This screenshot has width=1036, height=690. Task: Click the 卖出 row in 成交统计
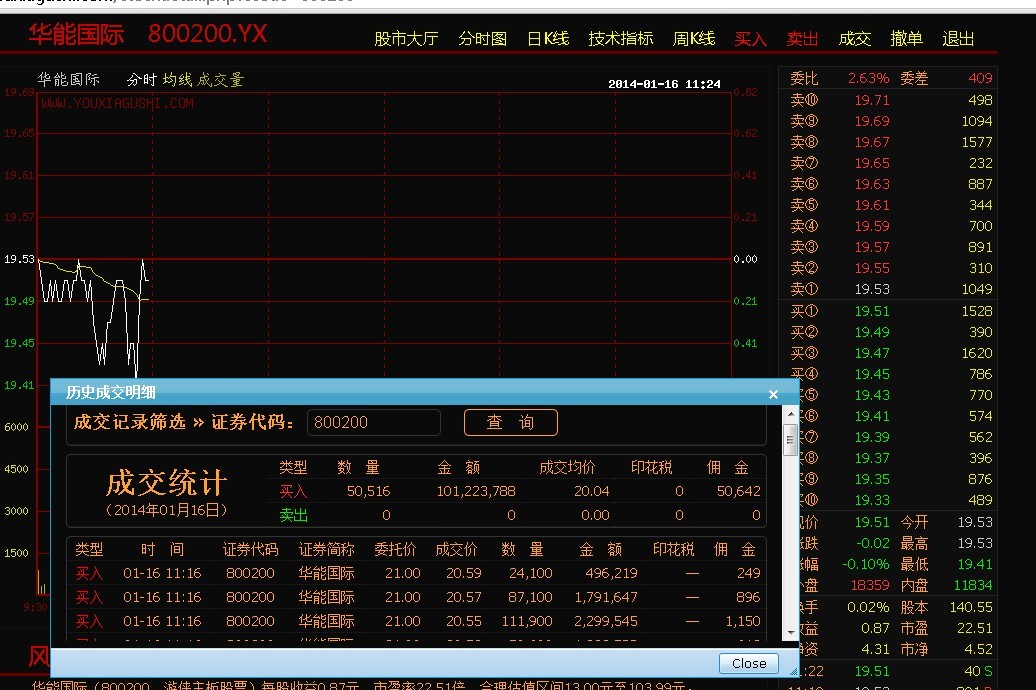coord(517,515)
